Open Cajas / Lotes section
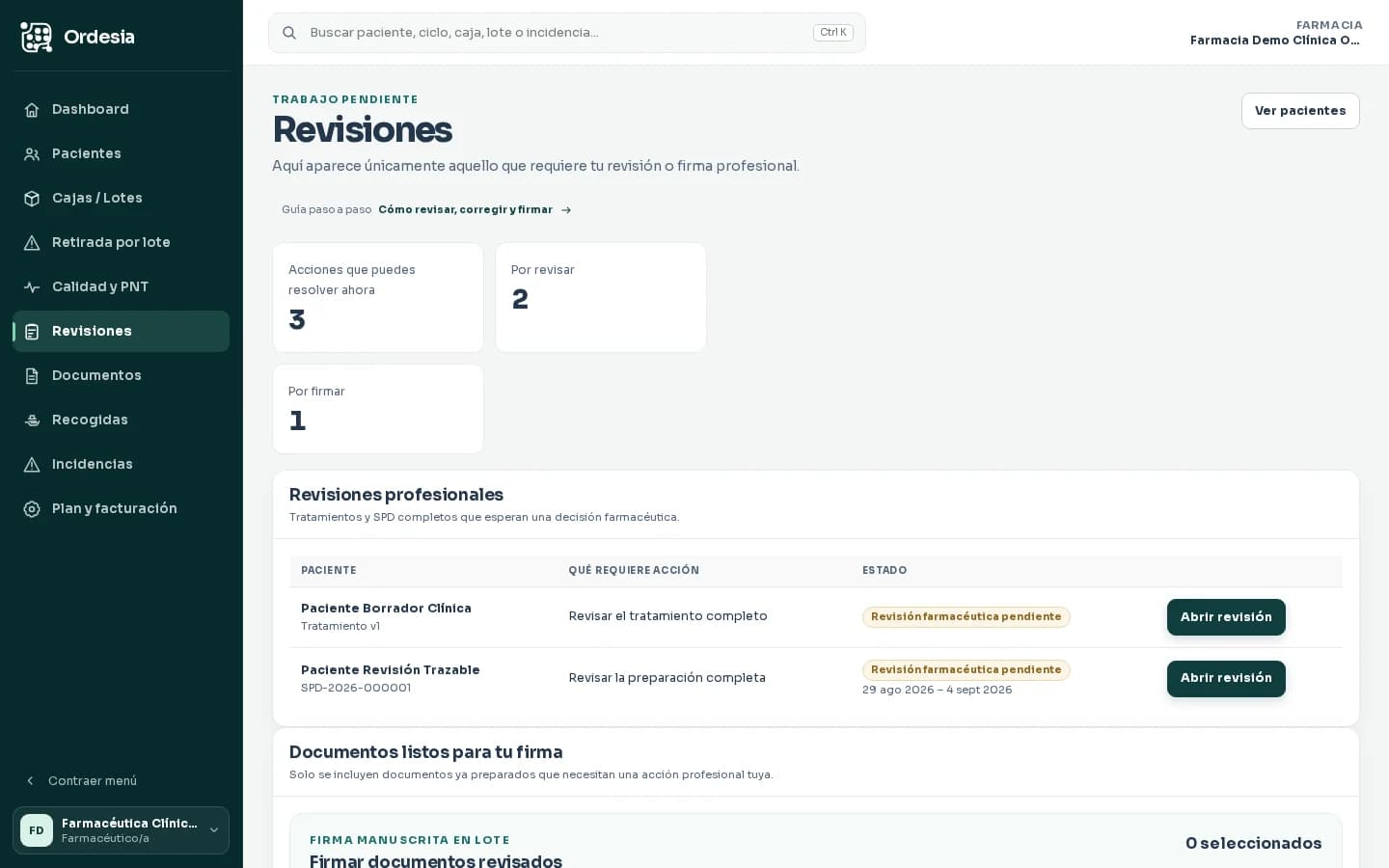The image size is (1389, 868). (122, 198)
